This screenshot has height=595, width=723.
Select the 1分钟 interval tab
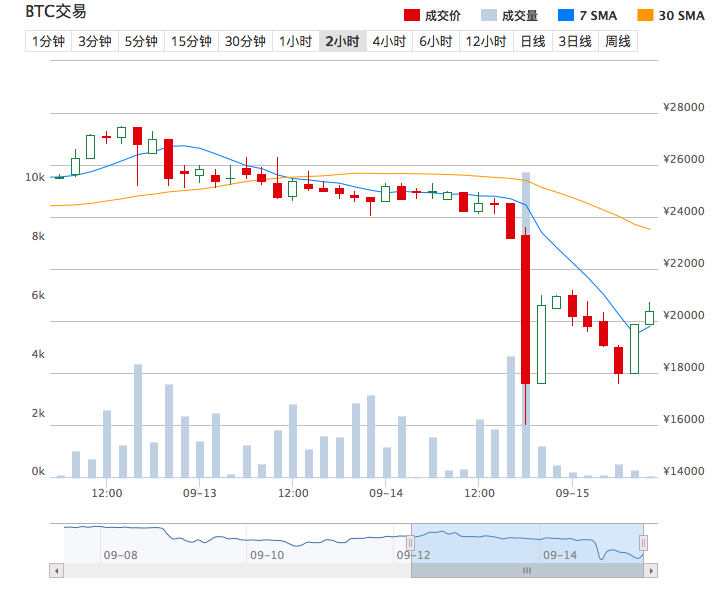coord(48,42)
